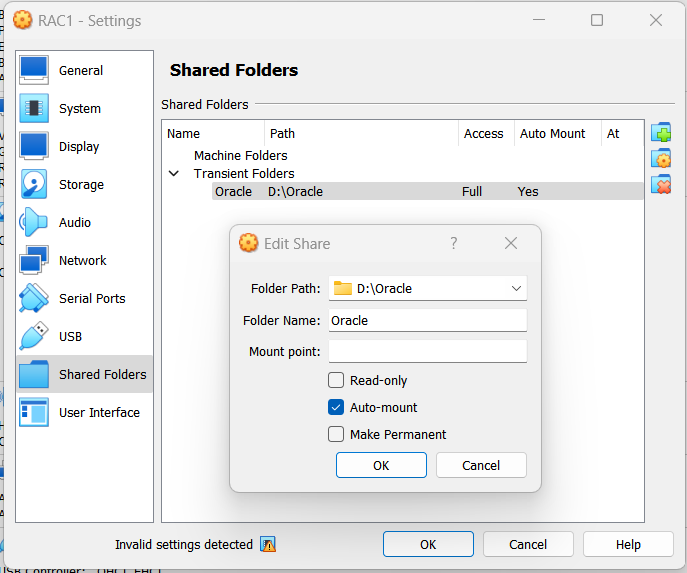The image size is (687, 573).
Task: Select the Oracle shared folder row
Action: (x=427, y=191)
